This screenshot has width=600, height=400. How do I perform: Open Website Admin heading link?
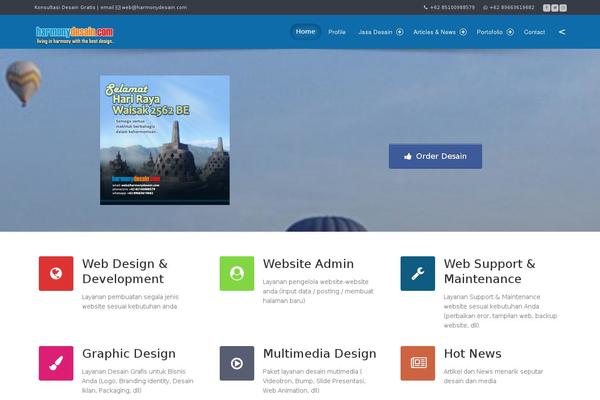click(x=308, y=264)
